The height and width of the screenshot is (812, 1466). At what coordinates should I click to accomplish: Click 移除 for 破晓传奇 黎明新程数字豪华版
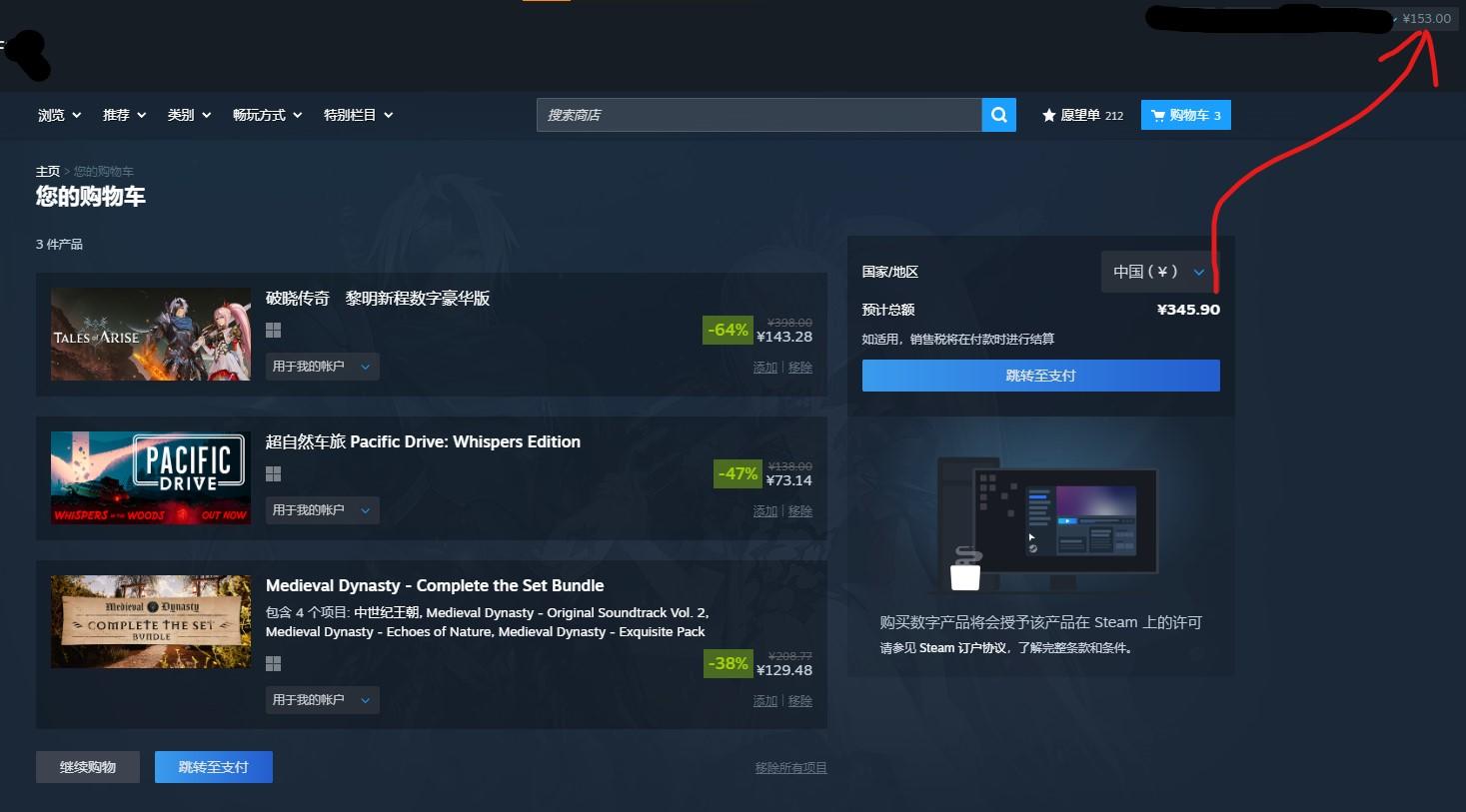coord(800,368)
